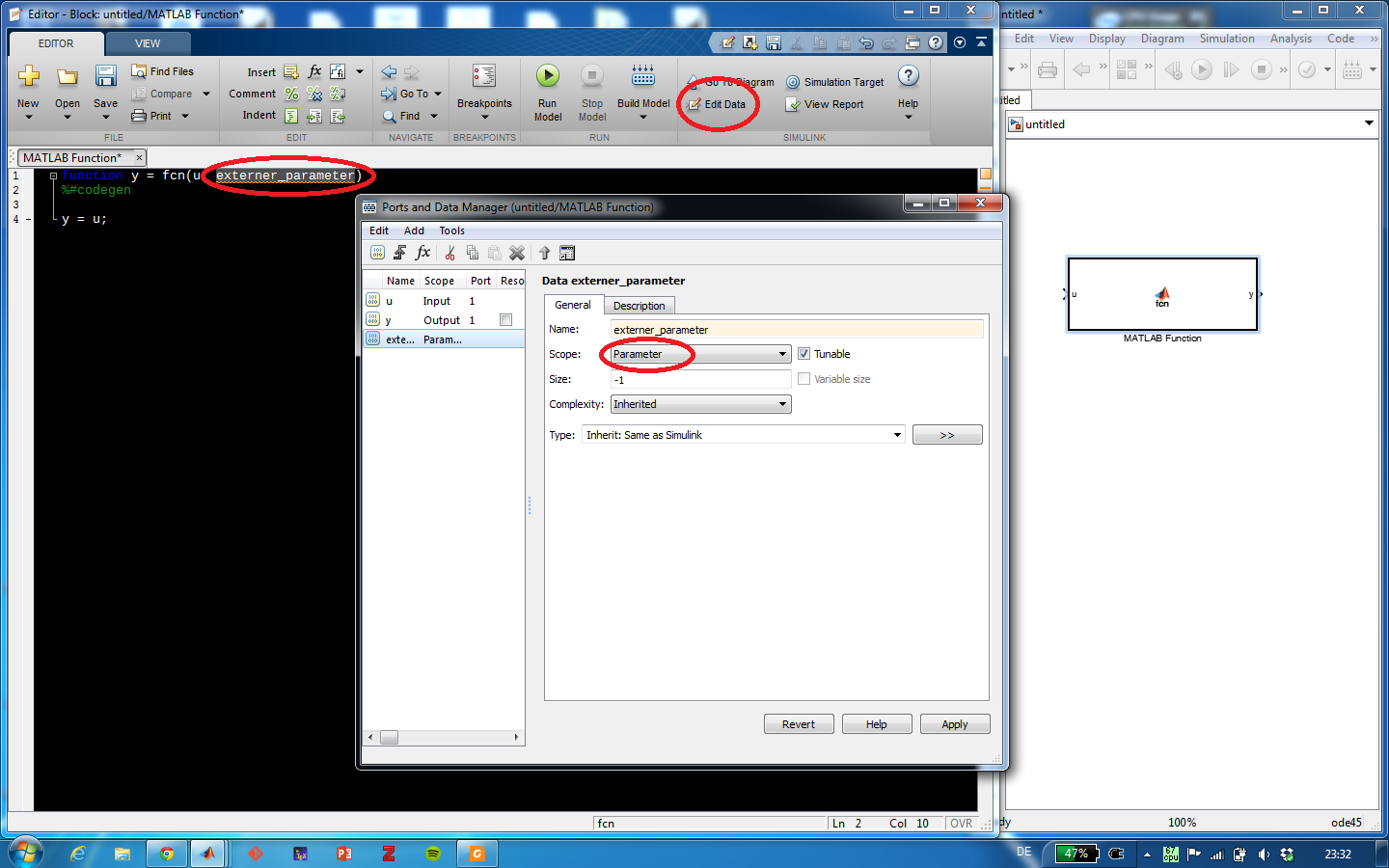Toggle the checkbox in the y Output row
This screenshot has height=868, width=1389.
(505, 320)
